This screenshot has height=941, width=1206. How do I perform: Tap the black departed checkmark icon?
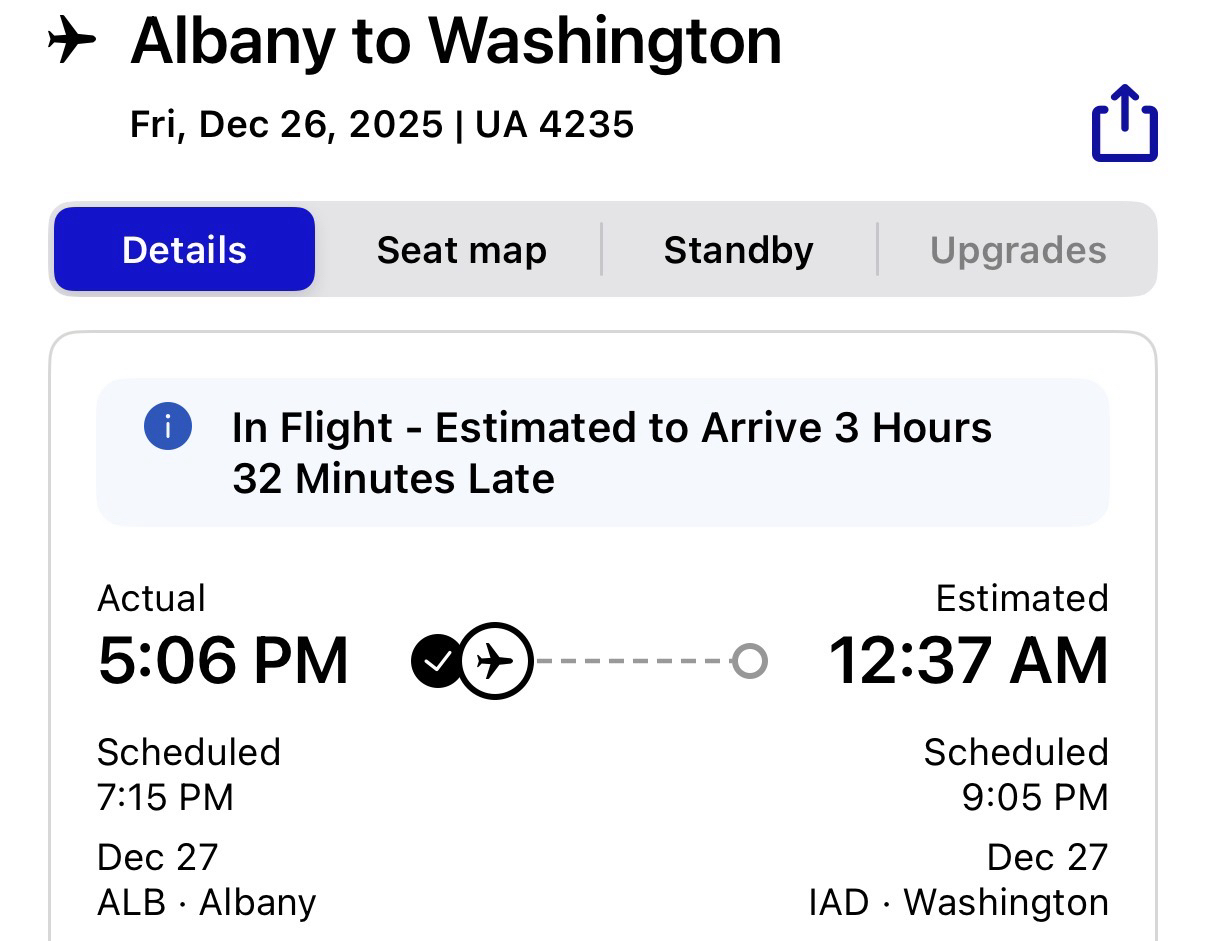(x=436, y=661)
